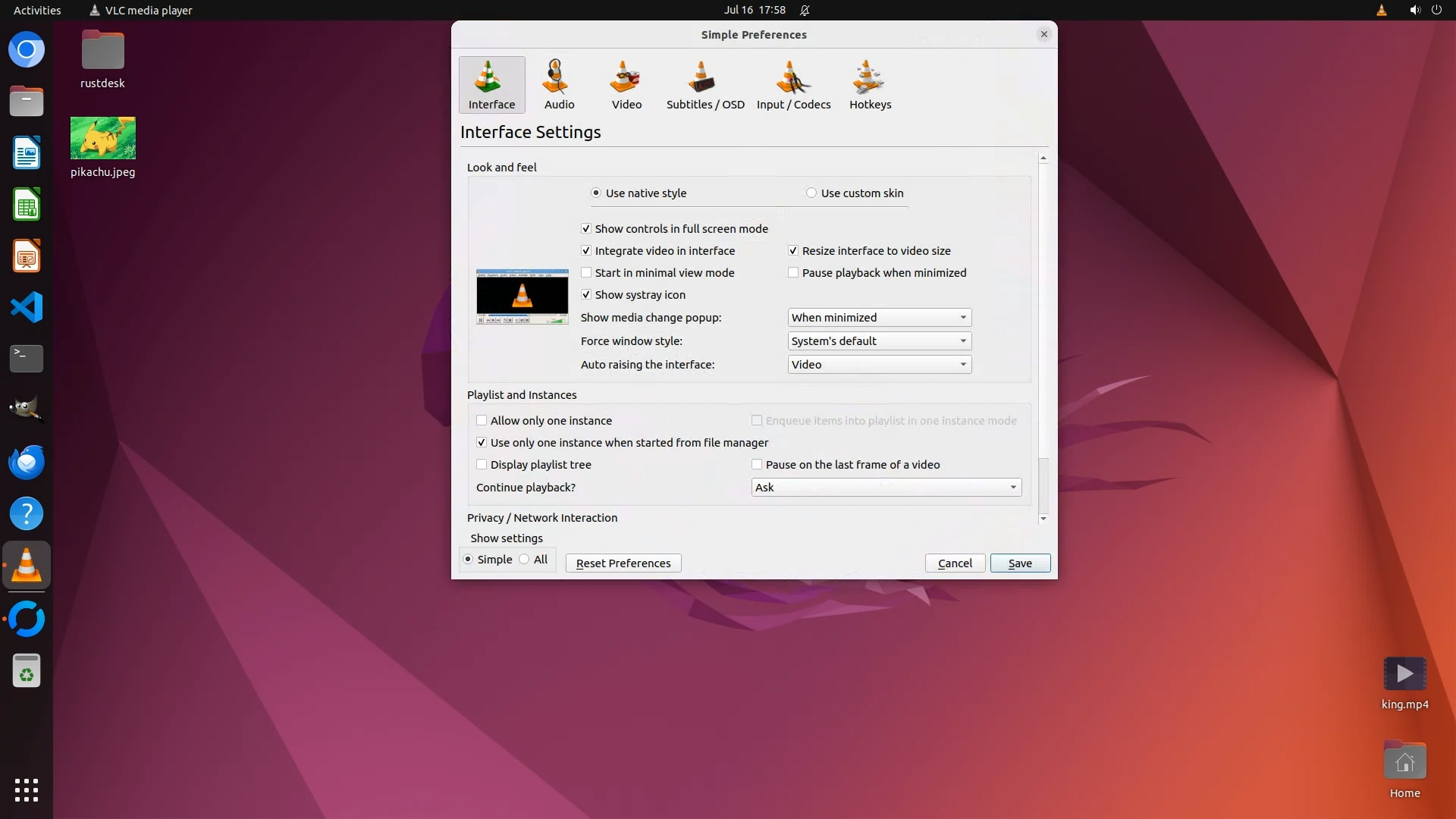
Task: Select Use custom skin radio button
Action: [811, 193]
